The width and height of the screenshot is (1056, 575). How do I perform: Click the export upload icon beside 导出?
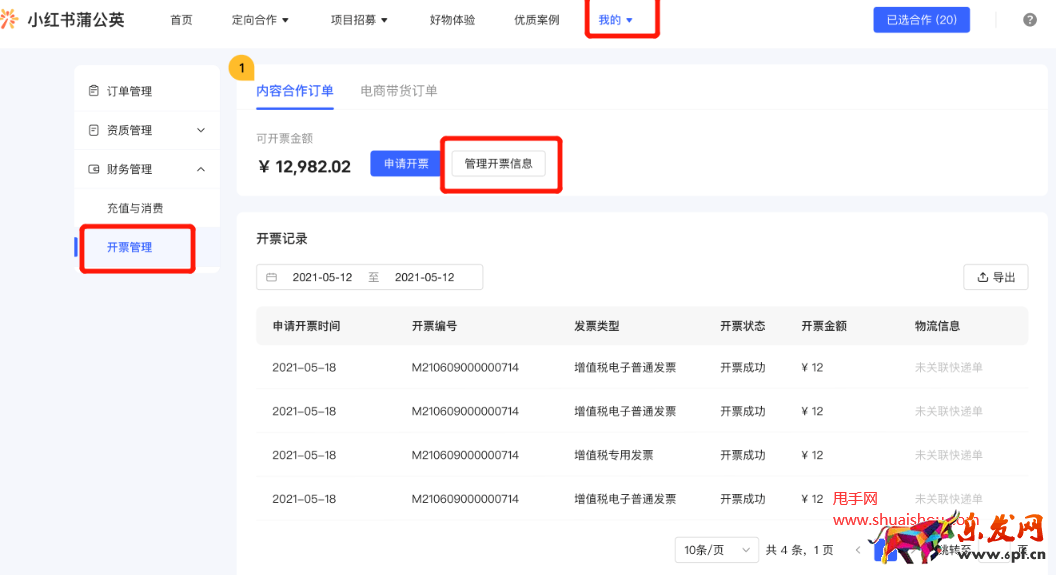pos(983,277)
